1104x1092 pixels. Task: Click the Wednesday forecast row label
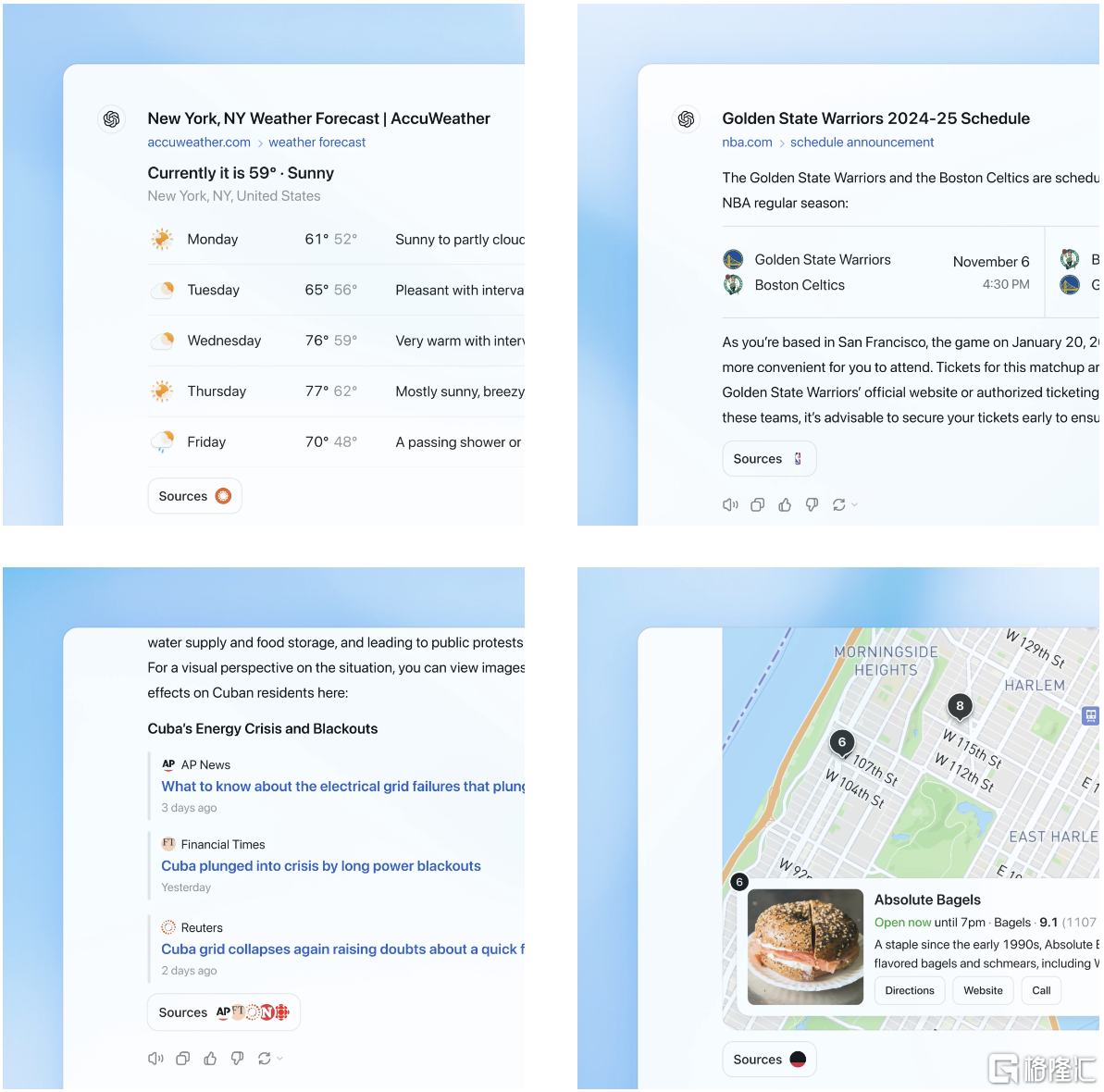pos(224,341)
